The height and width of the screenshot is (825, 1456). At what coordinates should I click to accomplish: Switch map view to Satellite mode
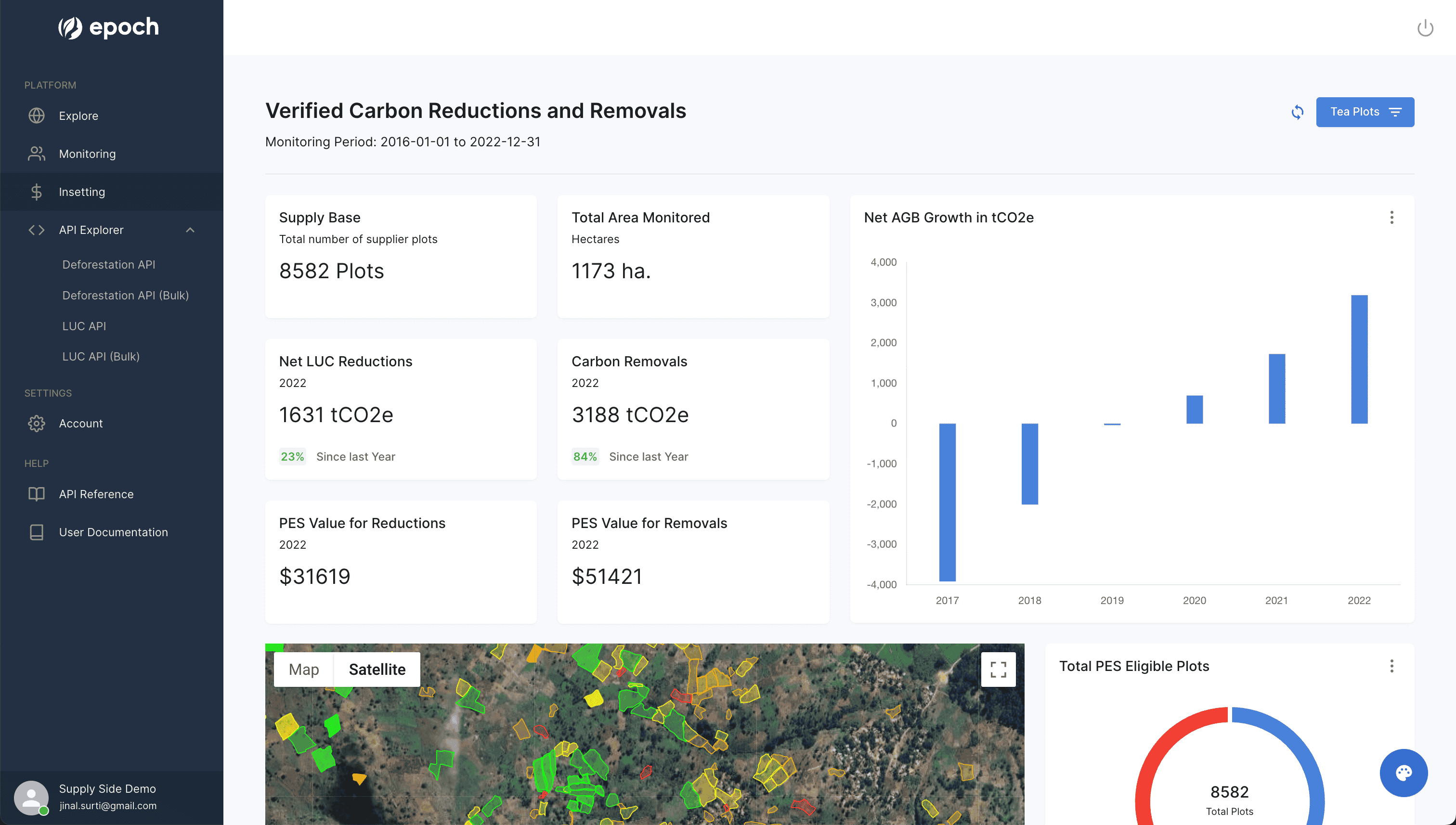377,670
